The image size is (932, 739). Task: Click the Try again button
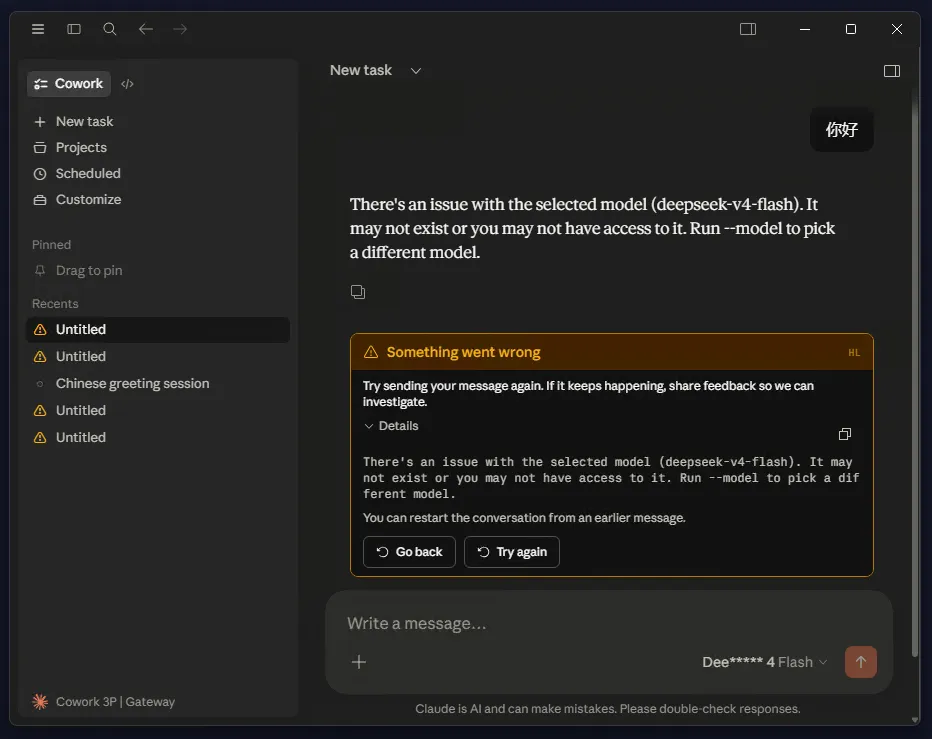512,552
